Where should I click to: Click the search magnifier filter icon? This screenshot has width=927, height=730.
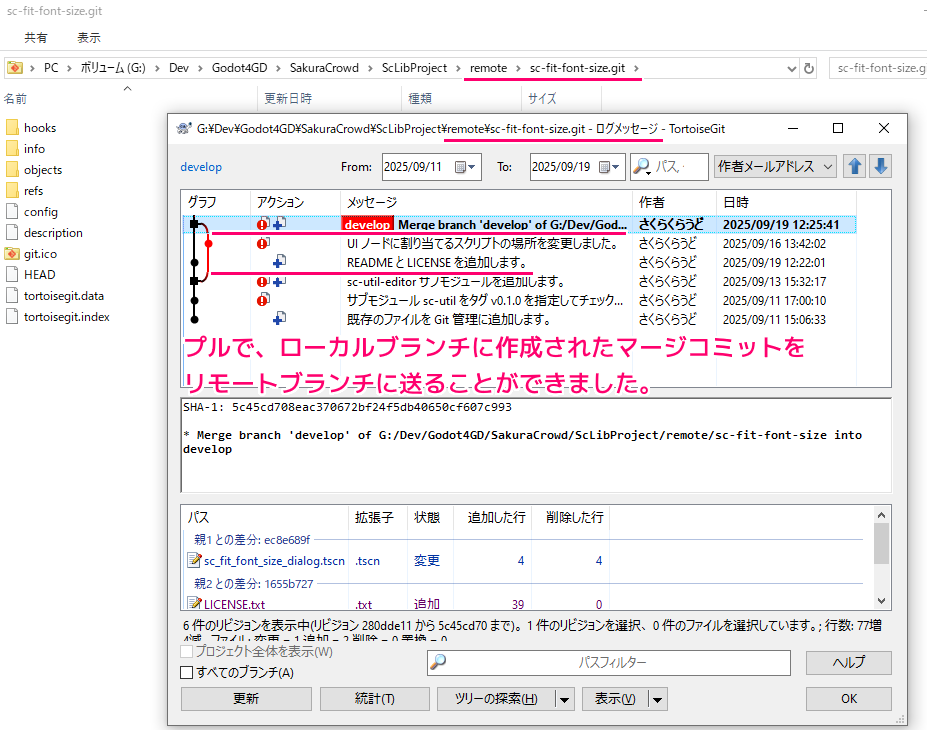(642, 166)
